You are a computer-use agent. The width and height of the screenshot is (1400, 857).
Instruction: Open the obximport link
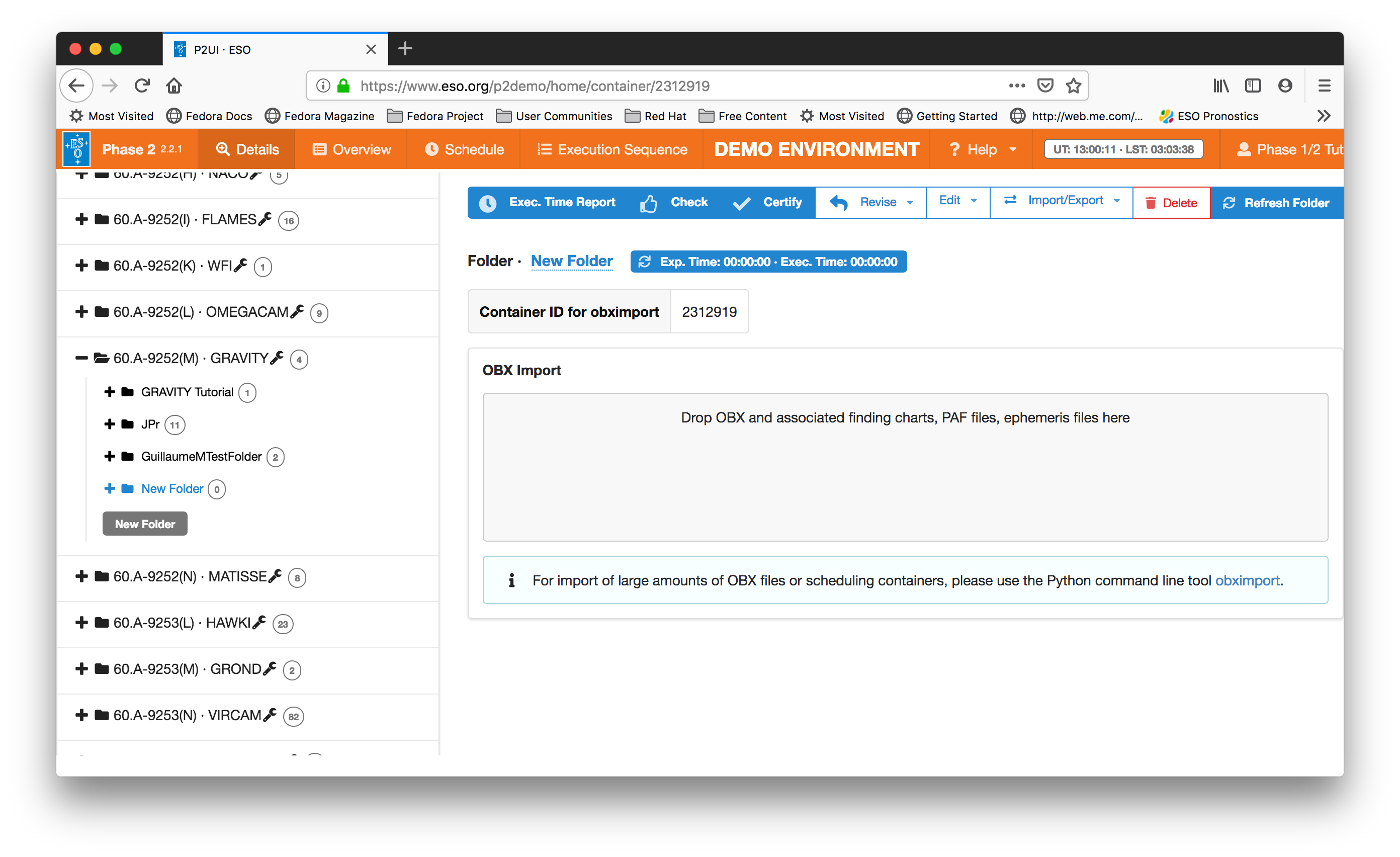click(x=1247, y=580)
